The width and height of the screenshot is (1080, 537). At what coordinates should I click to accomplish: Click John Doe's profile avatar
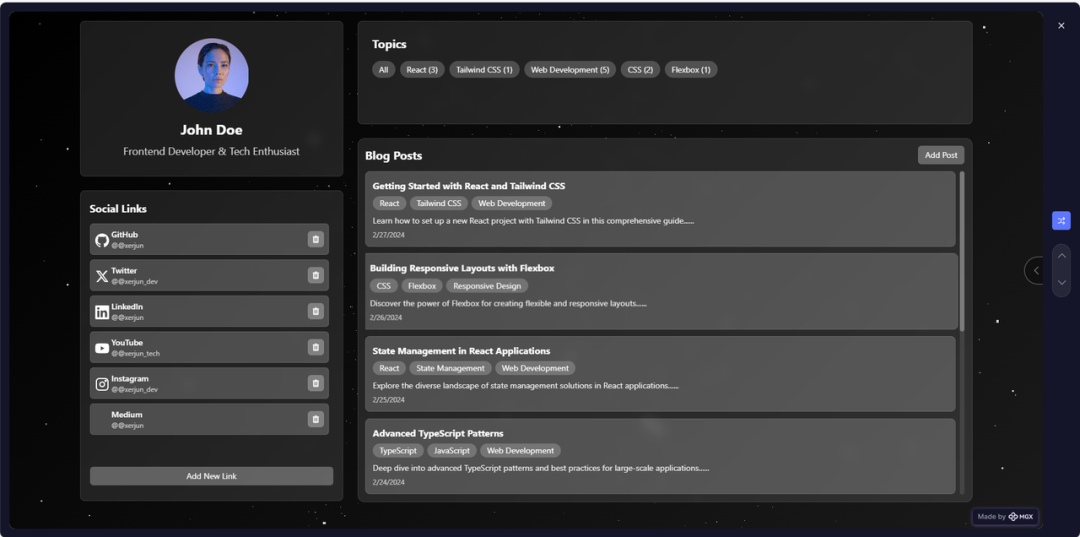point(211,75)
